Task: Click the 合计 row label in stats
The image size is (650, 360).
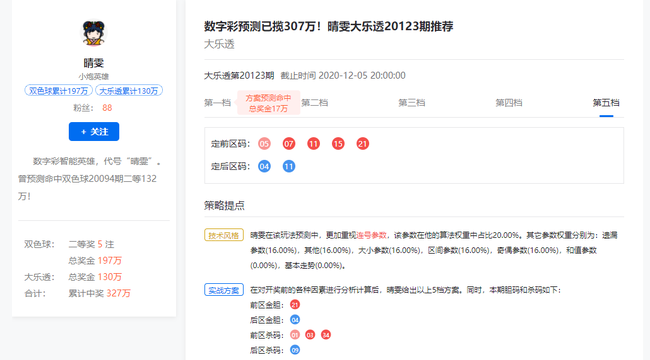Action: (36, 293)
